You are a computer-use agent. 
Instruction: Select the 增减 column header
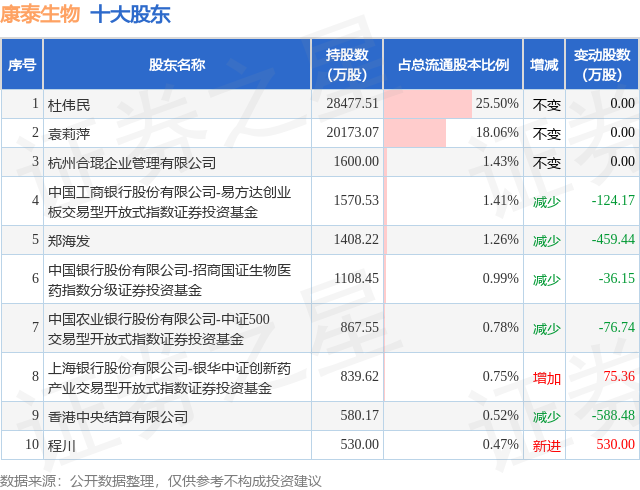(544, 65)
